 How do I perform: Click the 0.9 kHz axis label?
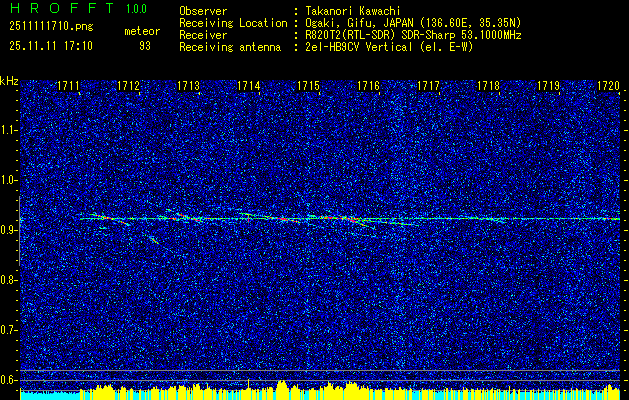(8, 230)
